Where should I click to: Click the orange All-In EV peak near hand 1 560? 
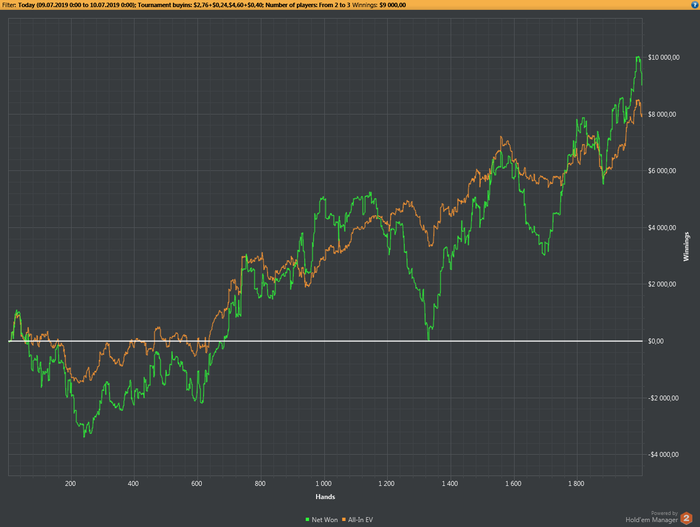pos(501,137)
